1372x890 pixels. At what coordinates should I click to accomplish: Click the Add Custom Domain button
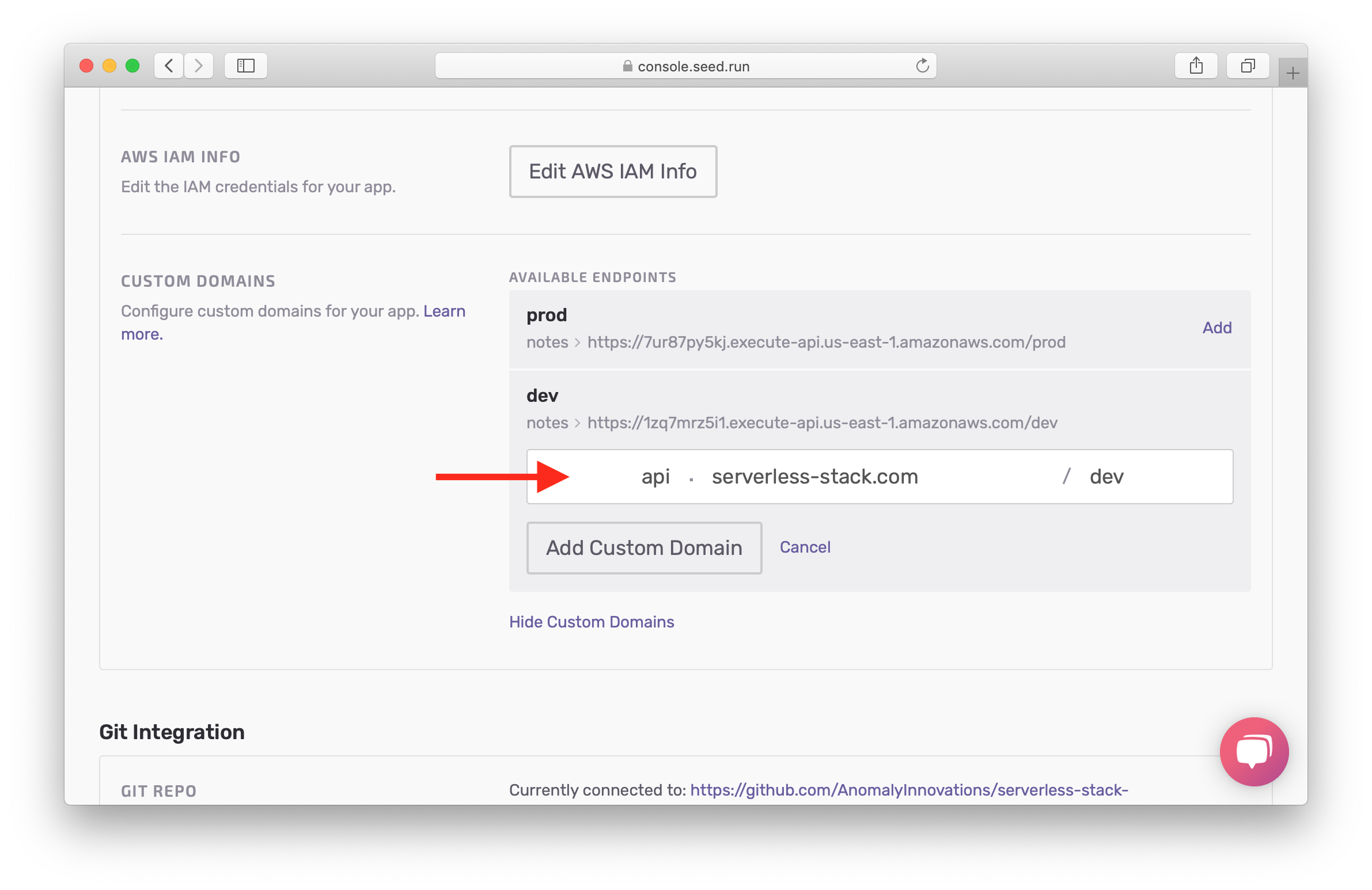(644, 548)
